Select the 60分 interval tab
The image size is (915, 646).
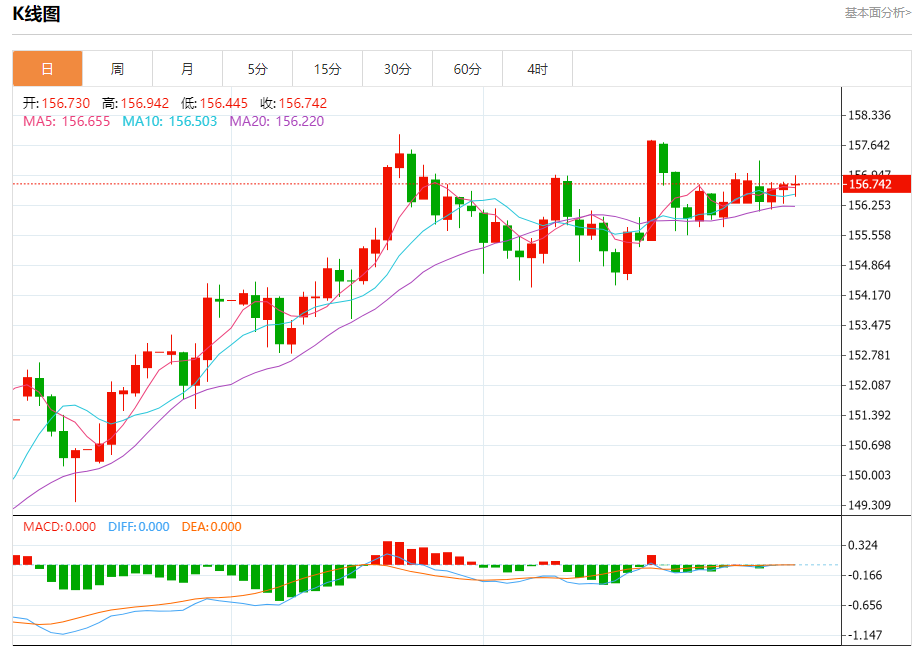click(x=467, y=69)
